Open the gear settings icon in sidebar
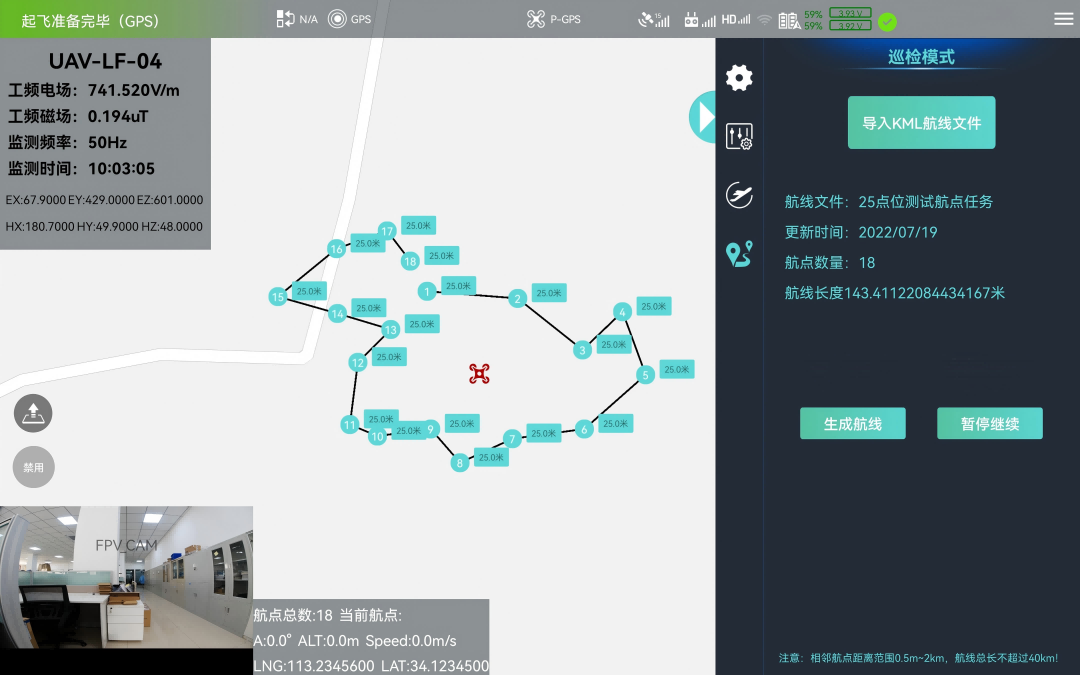 pyautogui.click(x=739, y=78)
